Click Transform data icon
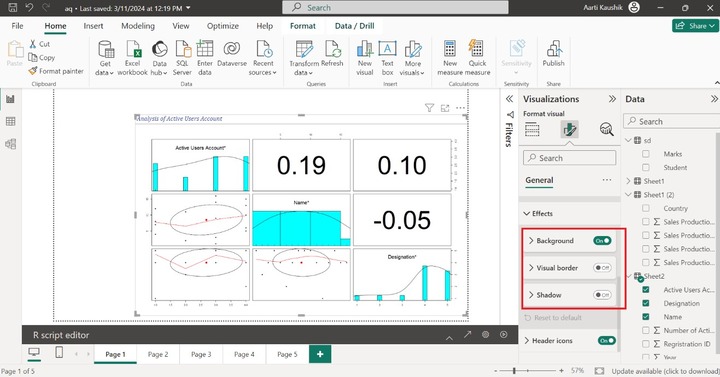 pyautogui.click(x=304, y=49)
